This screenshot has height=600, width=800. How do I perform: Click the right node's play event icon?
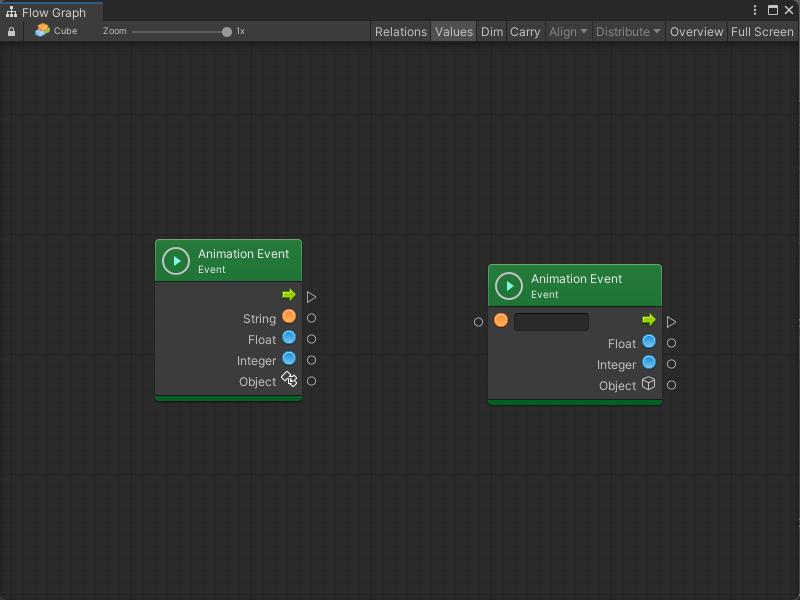pos(509,286)
